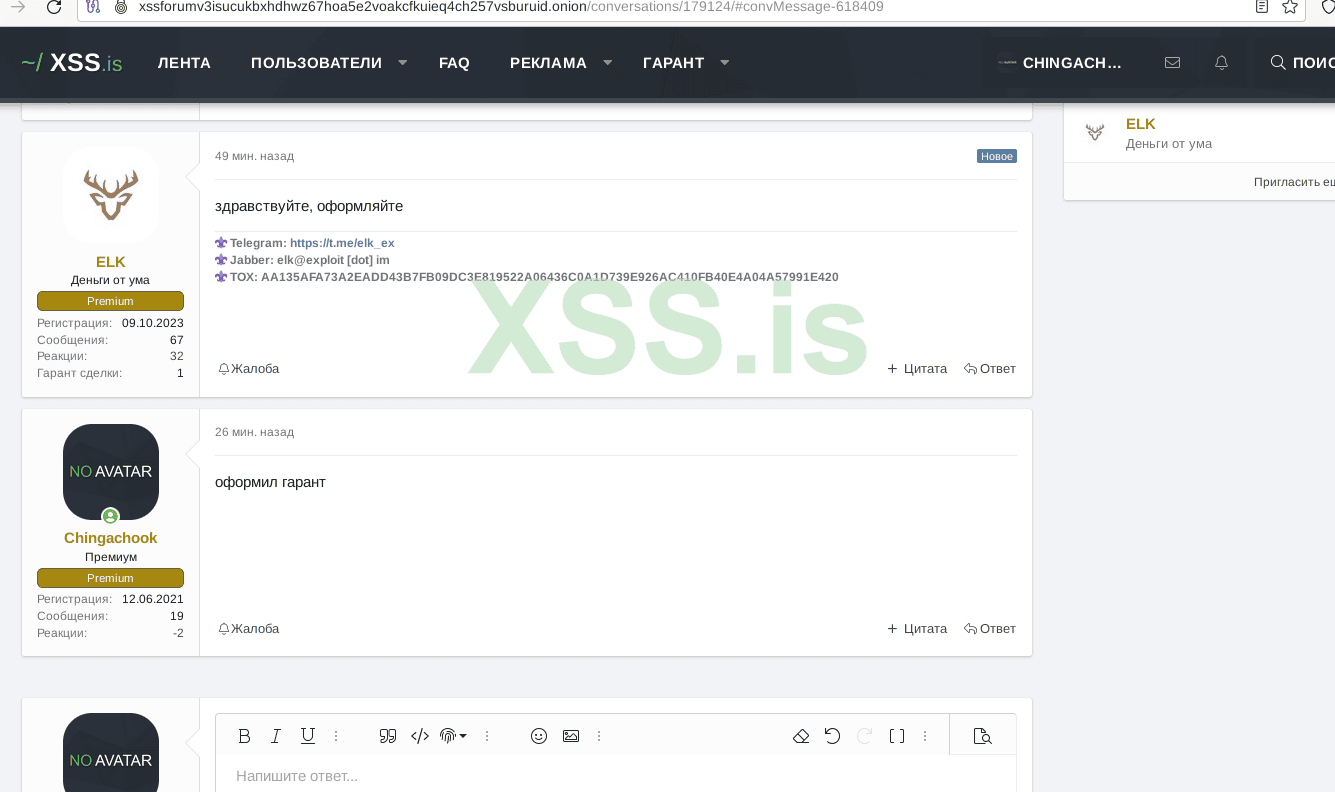Viewport: 1335px width, 792px height.
Task: Open more options after the brackets icon
Action: click(x=925, y=736)
